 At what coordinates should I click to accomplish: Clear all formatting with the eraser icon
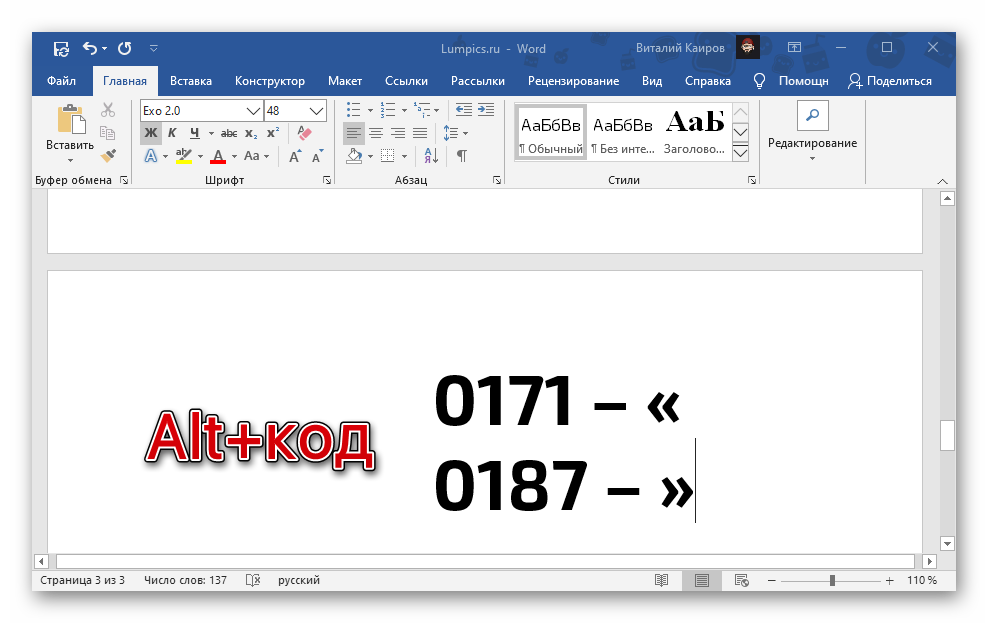(305, 133)
